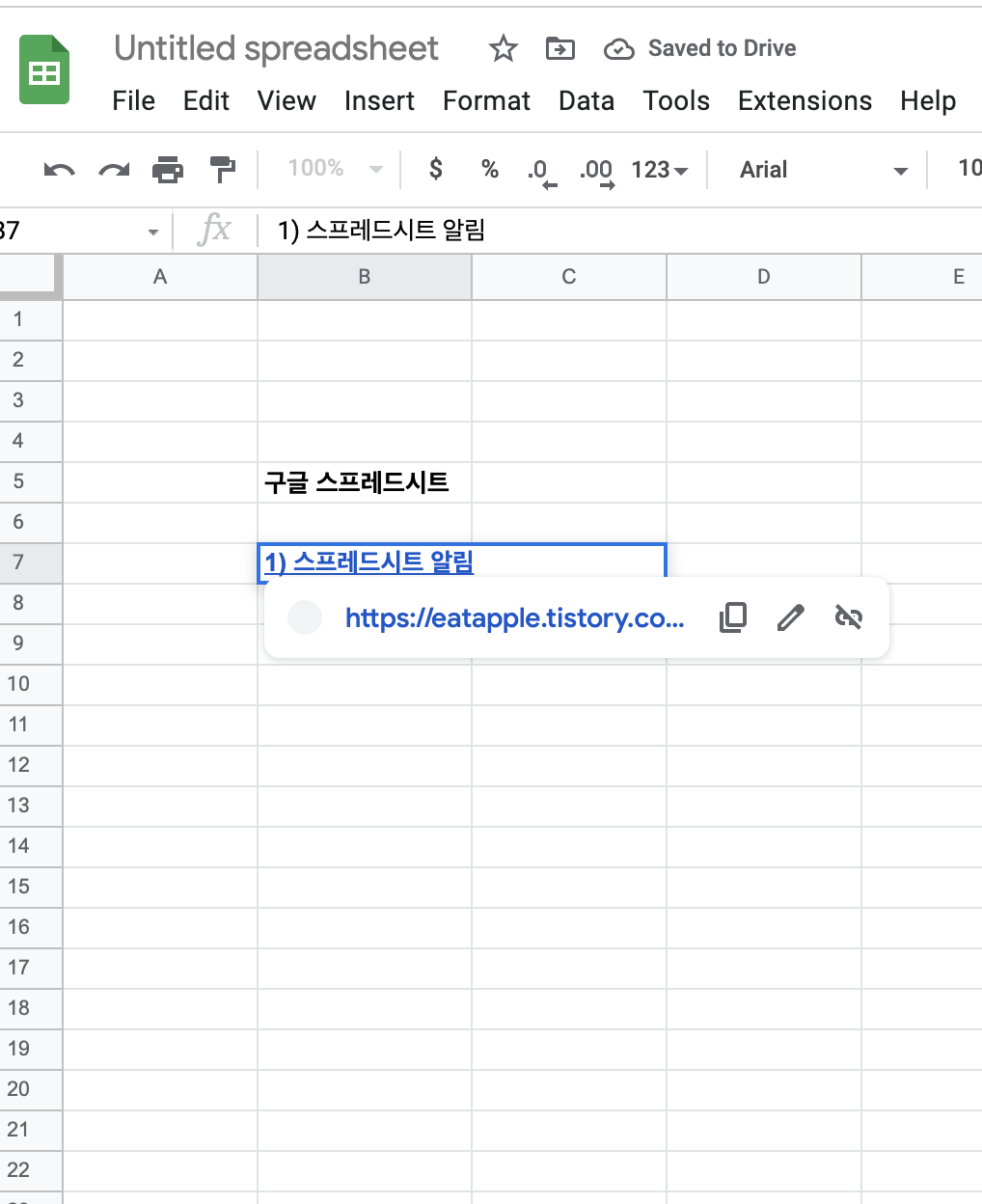Open the Arial font dropdown
The image size is (982, 1204).
(823, 170)
